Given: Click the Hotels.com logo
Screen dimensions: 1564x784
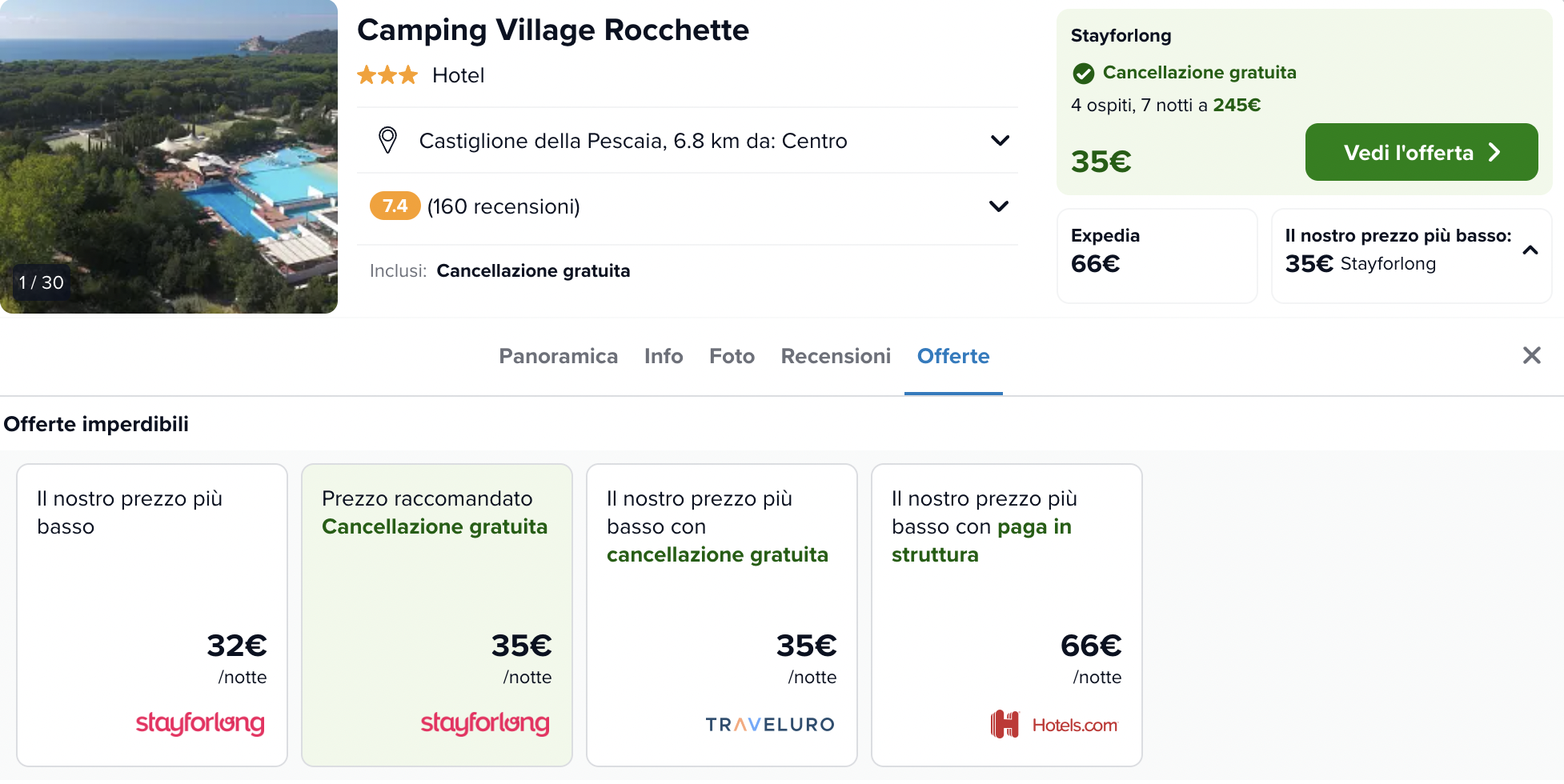Looking at the screenshot, I should [1053, 725].
